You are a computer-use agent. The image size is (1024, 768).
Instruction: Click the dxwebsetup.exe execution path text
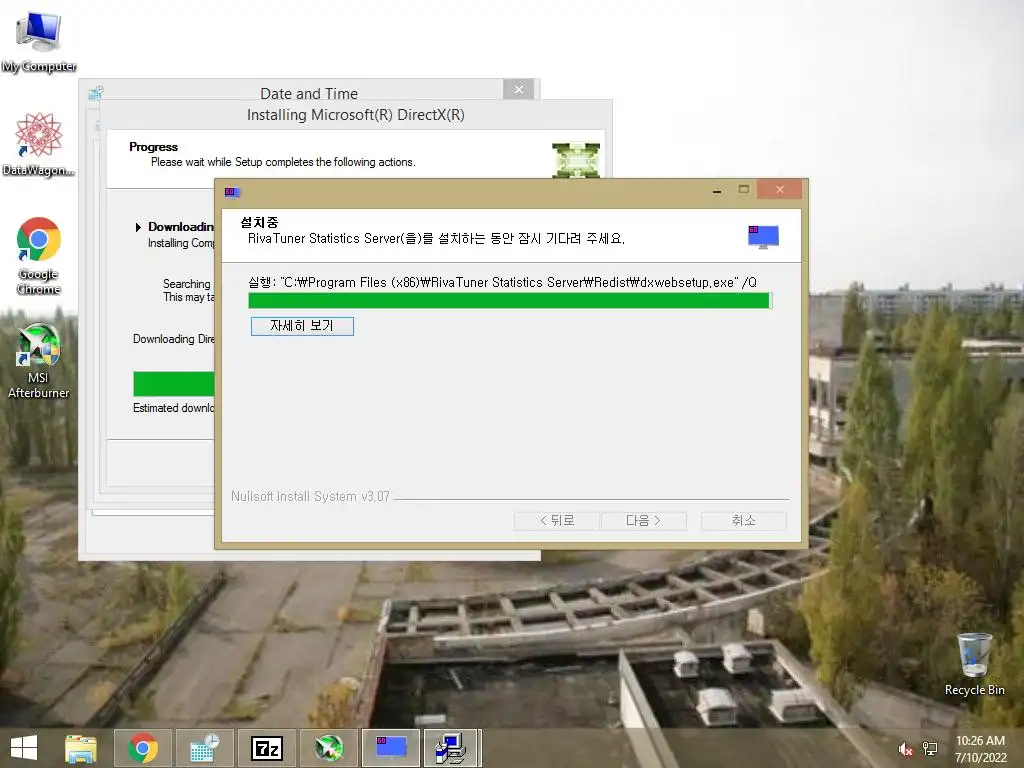(x=502, y=282)
